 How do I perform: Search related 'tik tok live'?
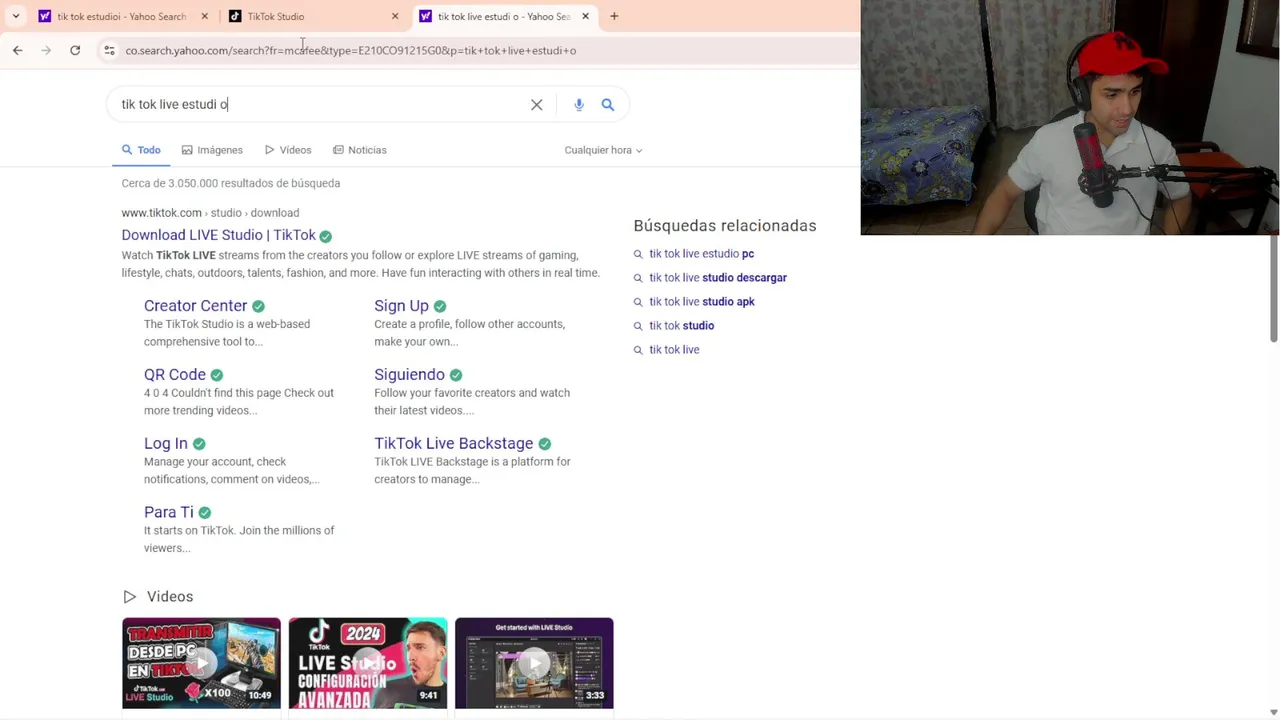(x=674, y=350)
